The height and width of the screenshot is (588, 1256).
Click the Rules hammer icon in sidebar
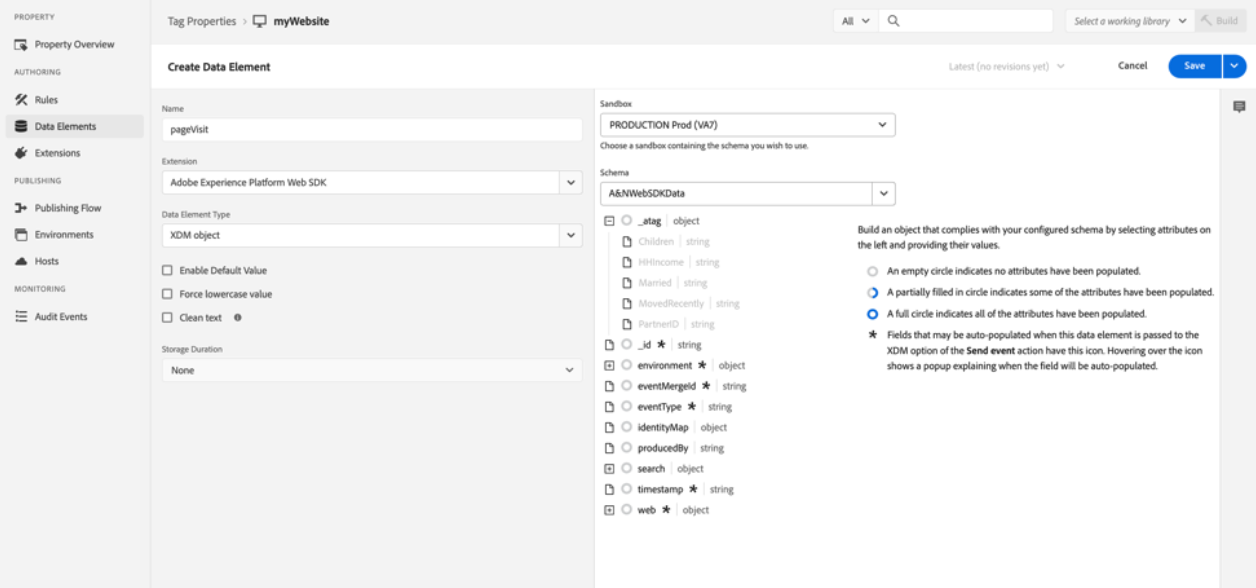click(x=21, y=100)
